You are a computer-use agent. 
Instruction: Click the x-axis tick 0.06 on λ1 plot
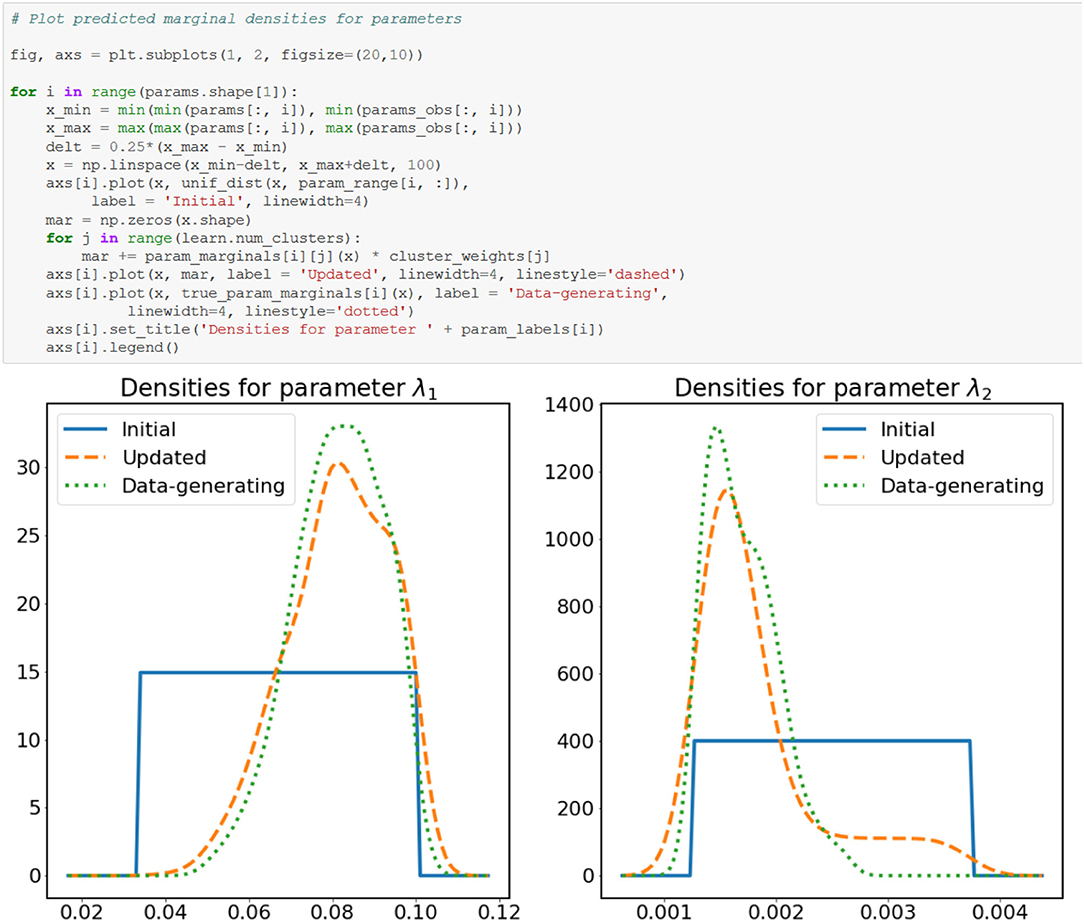pyautogui.click(x=249, y=912)
